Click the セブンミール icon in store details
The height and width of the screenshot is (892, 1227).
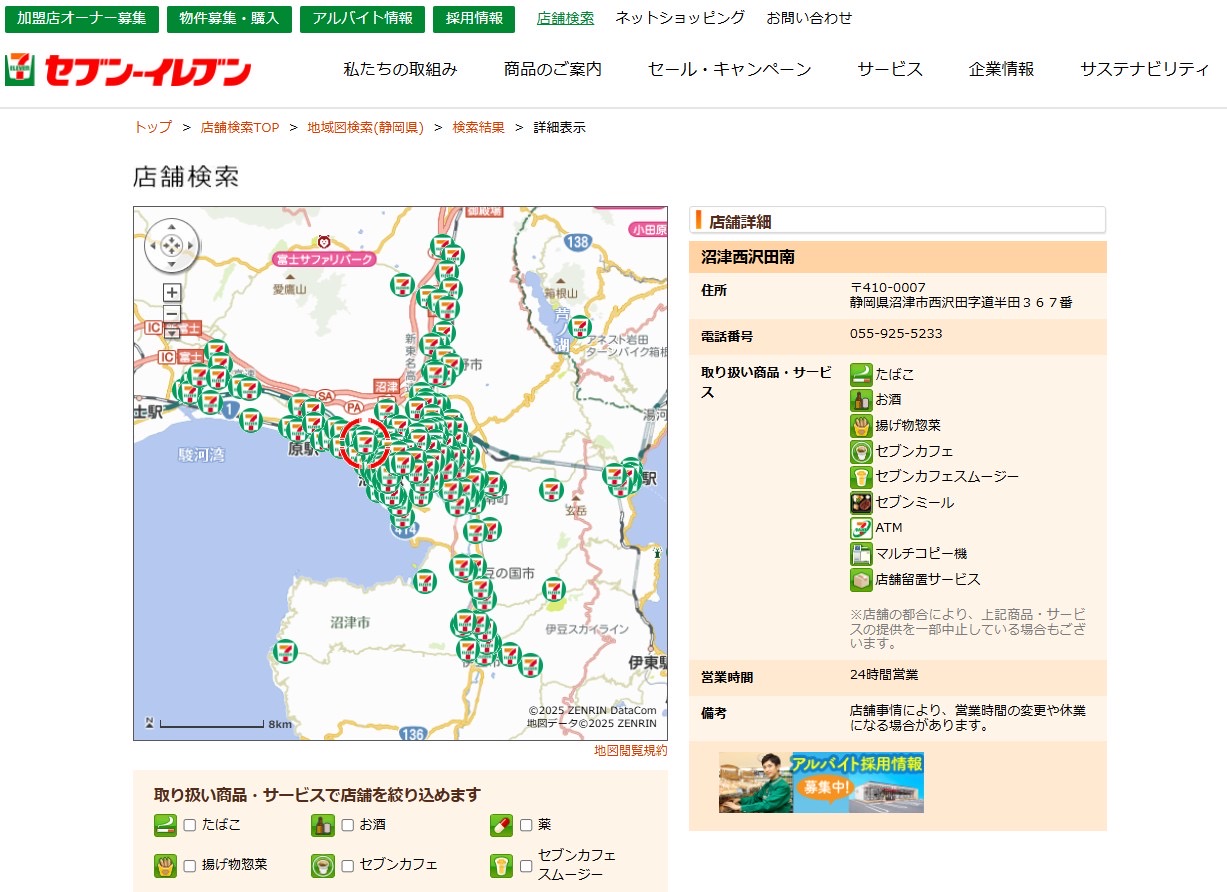tap(861, 503)
